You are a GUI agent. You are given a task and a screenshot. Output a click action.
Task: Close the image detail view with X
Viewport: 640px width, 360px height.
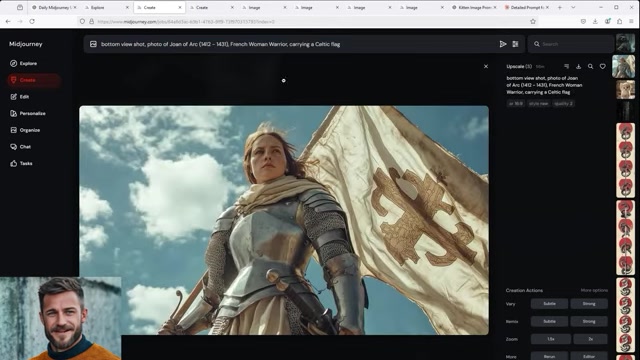[x=486, y=66]
